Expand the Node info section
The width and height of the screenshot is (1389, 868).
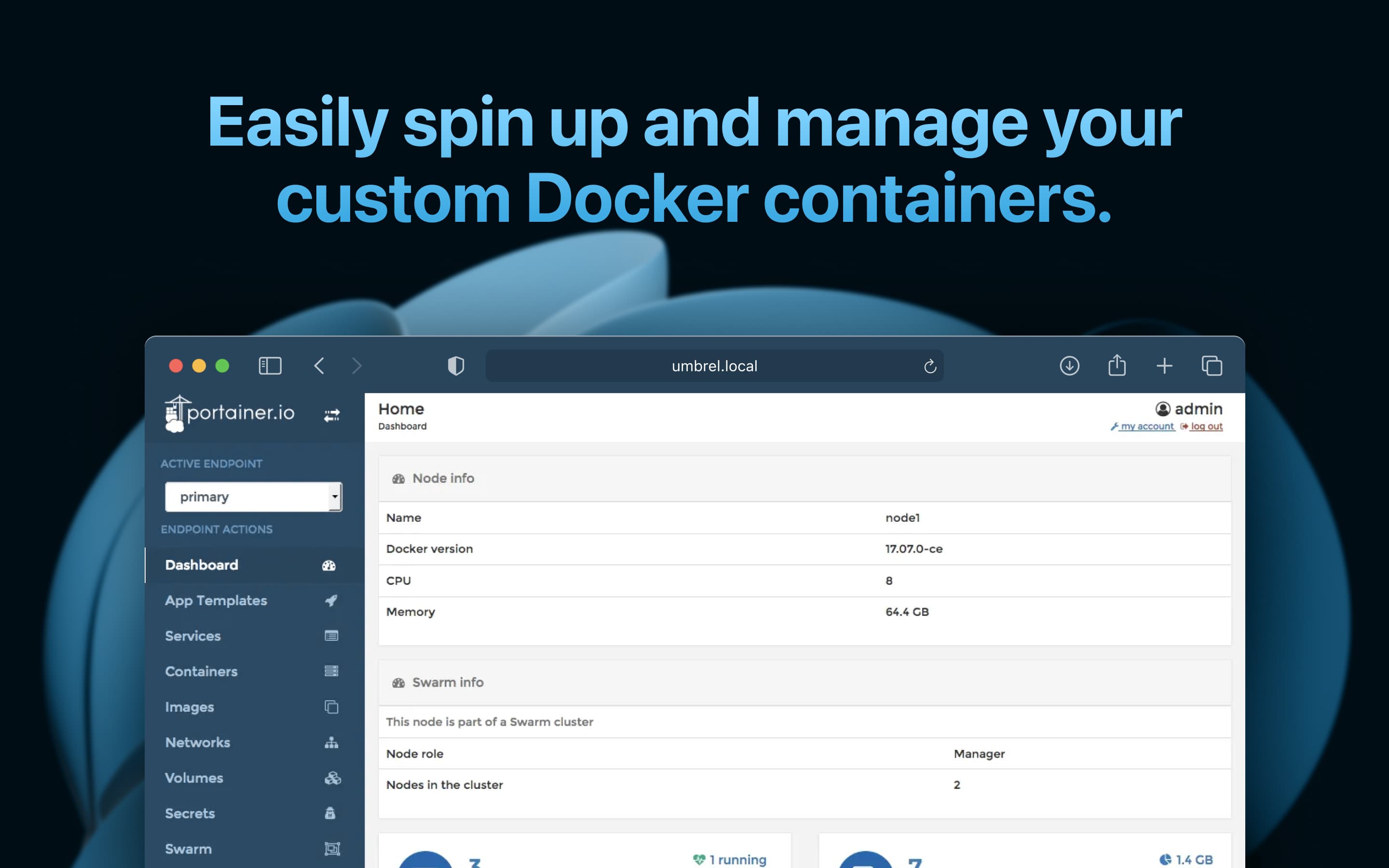444,478
